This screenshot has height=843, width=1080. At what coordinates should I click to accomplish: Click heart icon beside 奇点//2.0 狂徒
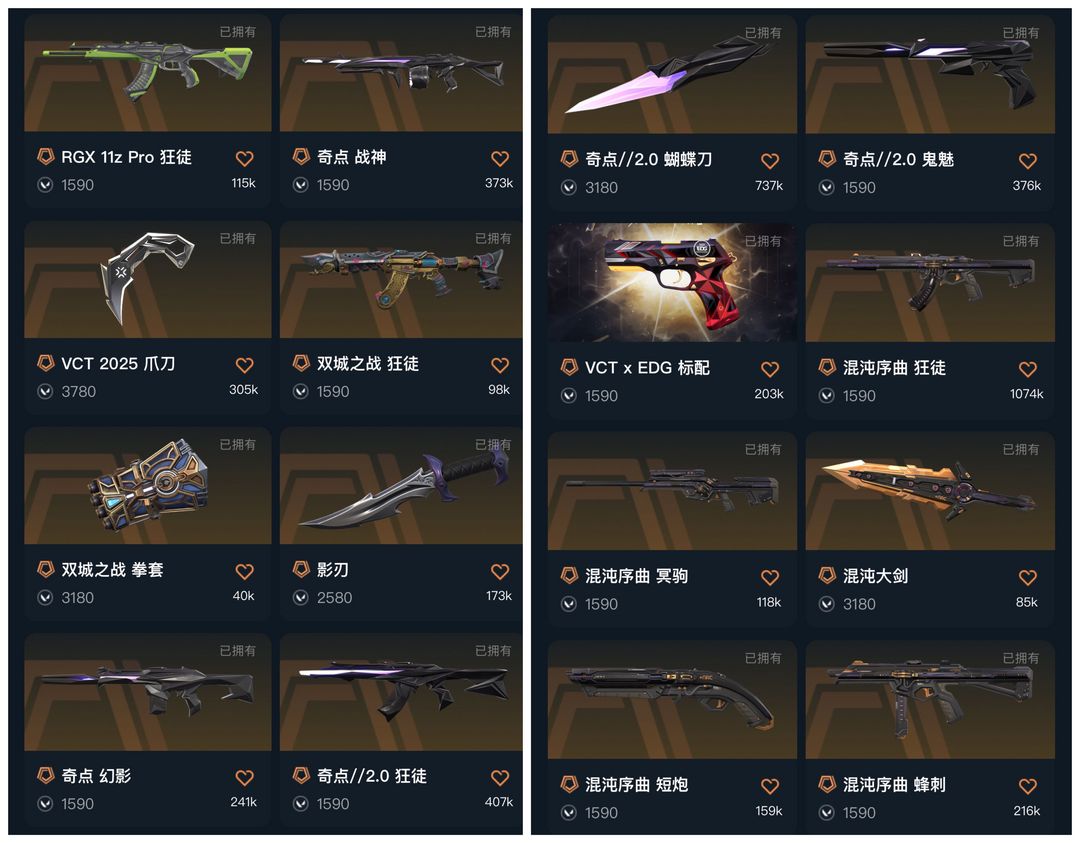click(500, 778)
